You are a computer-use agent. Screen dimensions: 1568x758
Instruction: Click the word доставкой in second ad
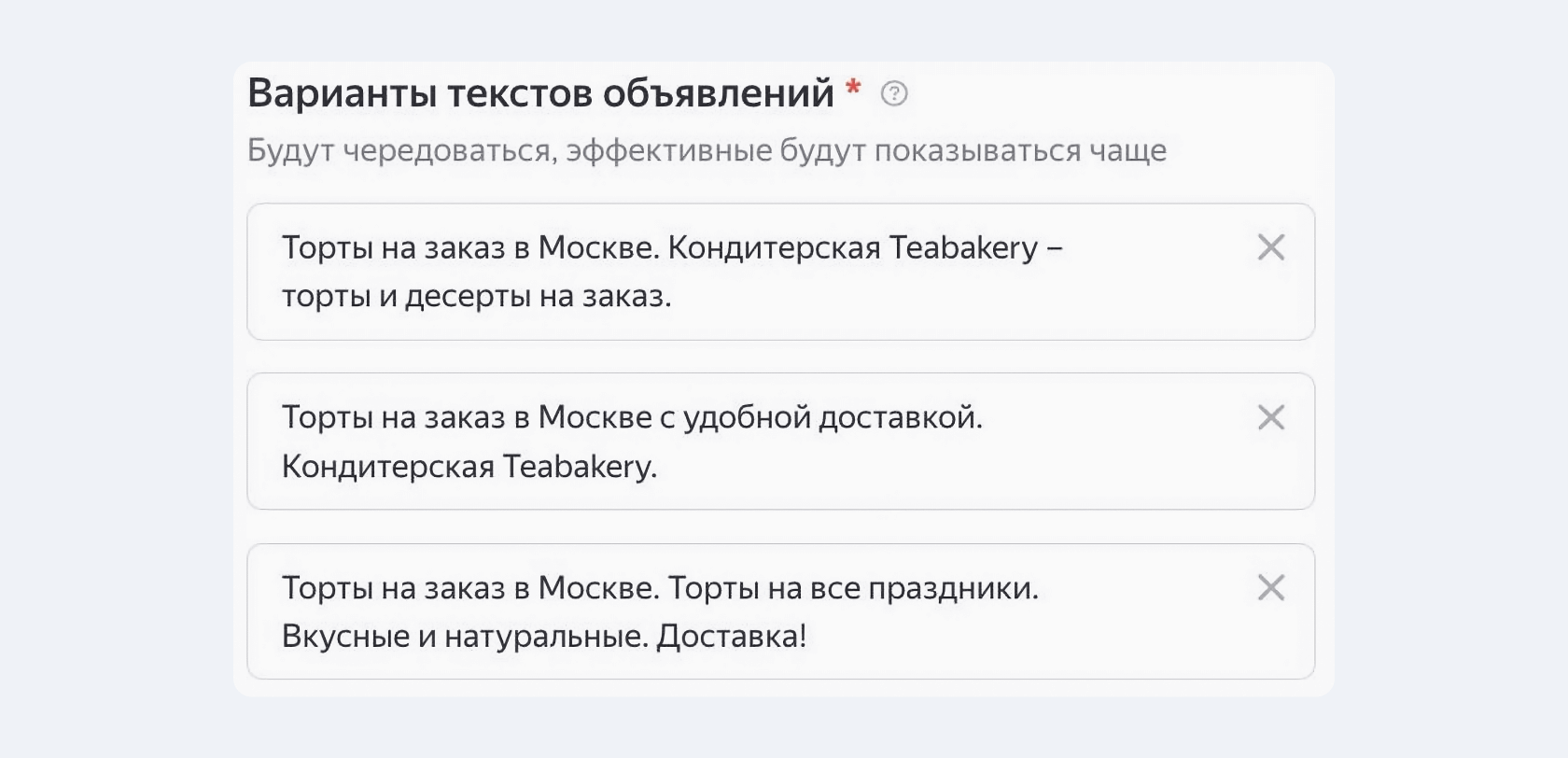pos(901,417)
